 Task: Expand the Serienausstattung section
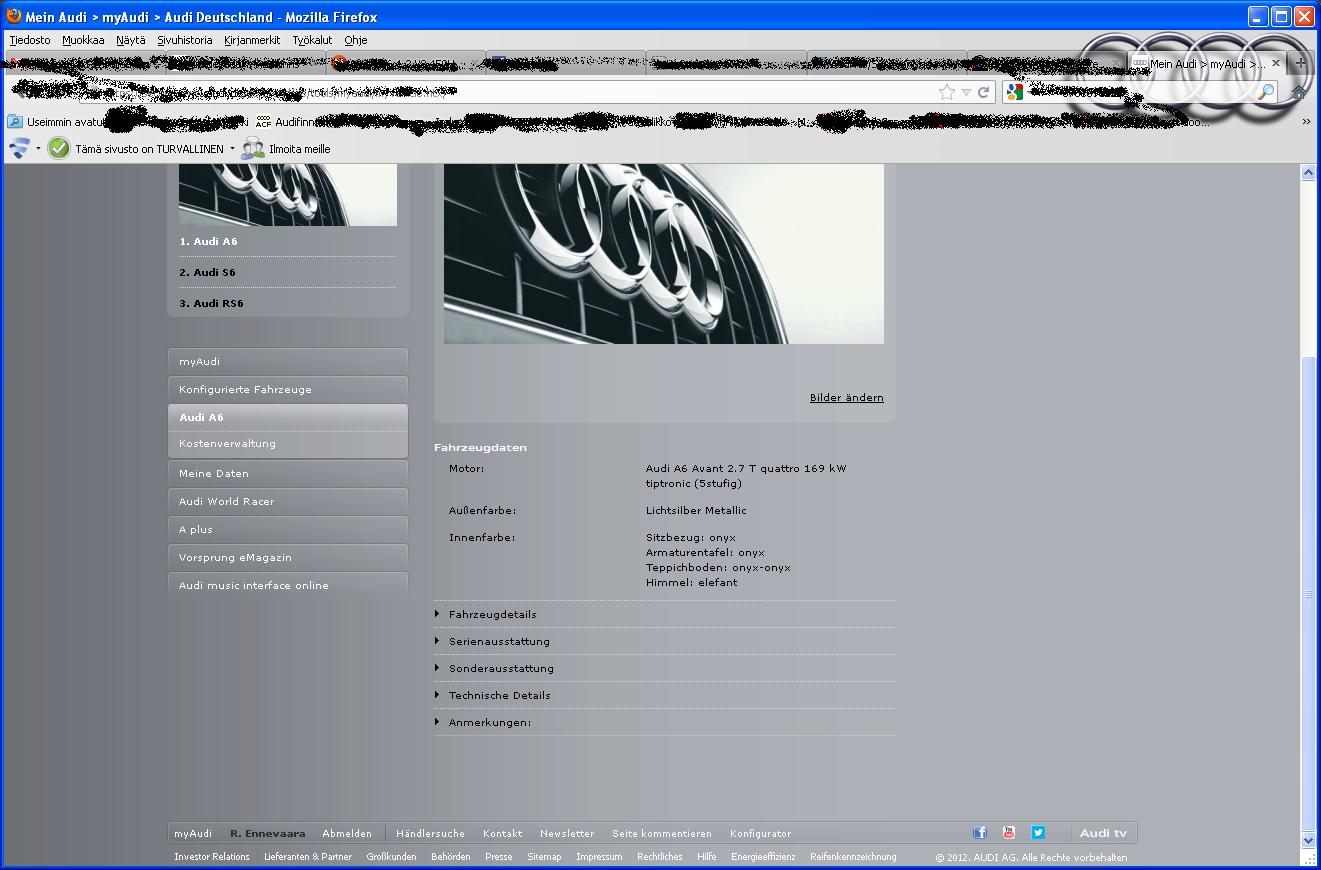[x=499, y=641]
